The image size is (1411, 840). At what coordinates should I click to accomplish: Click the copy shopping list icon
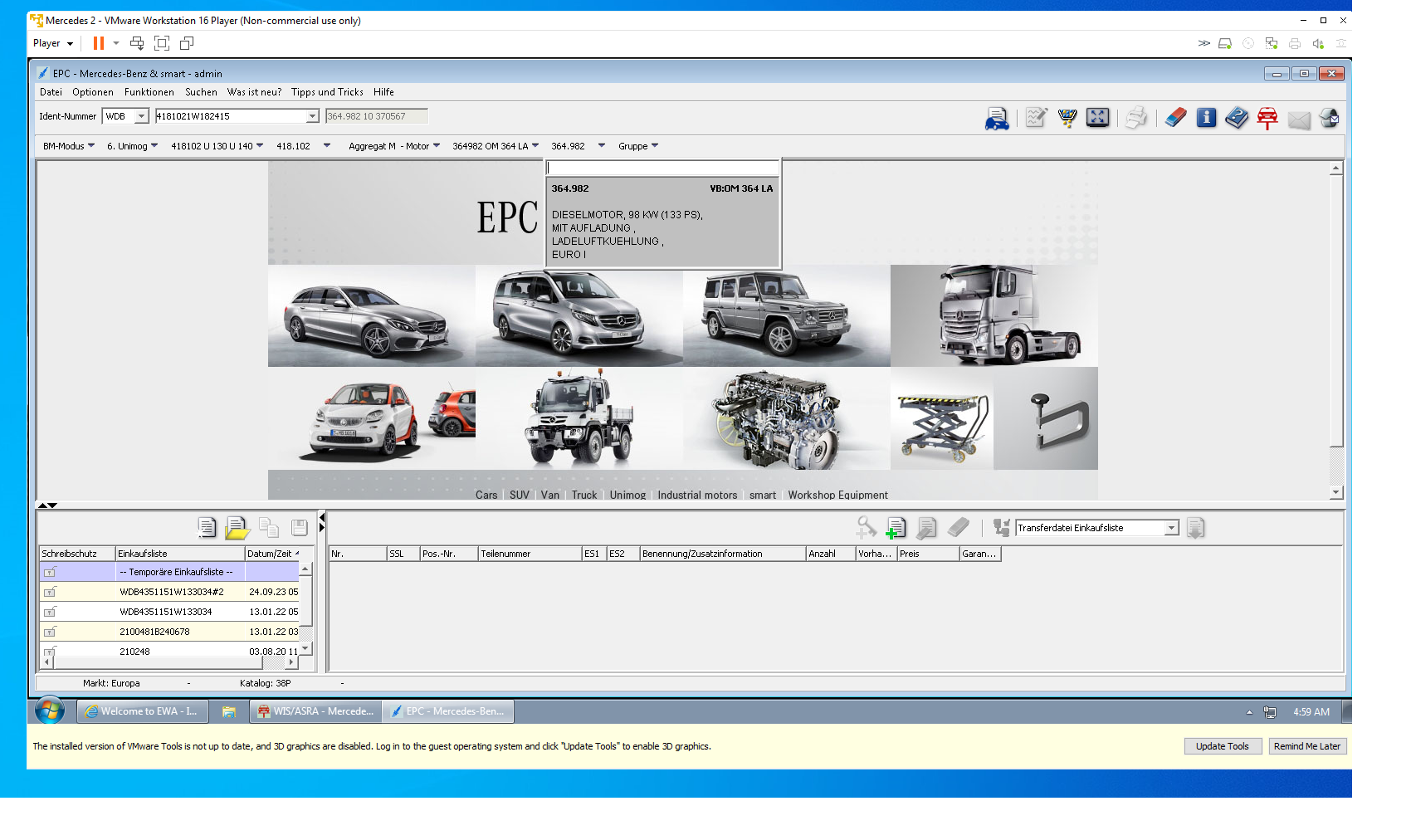coord(268,527)
